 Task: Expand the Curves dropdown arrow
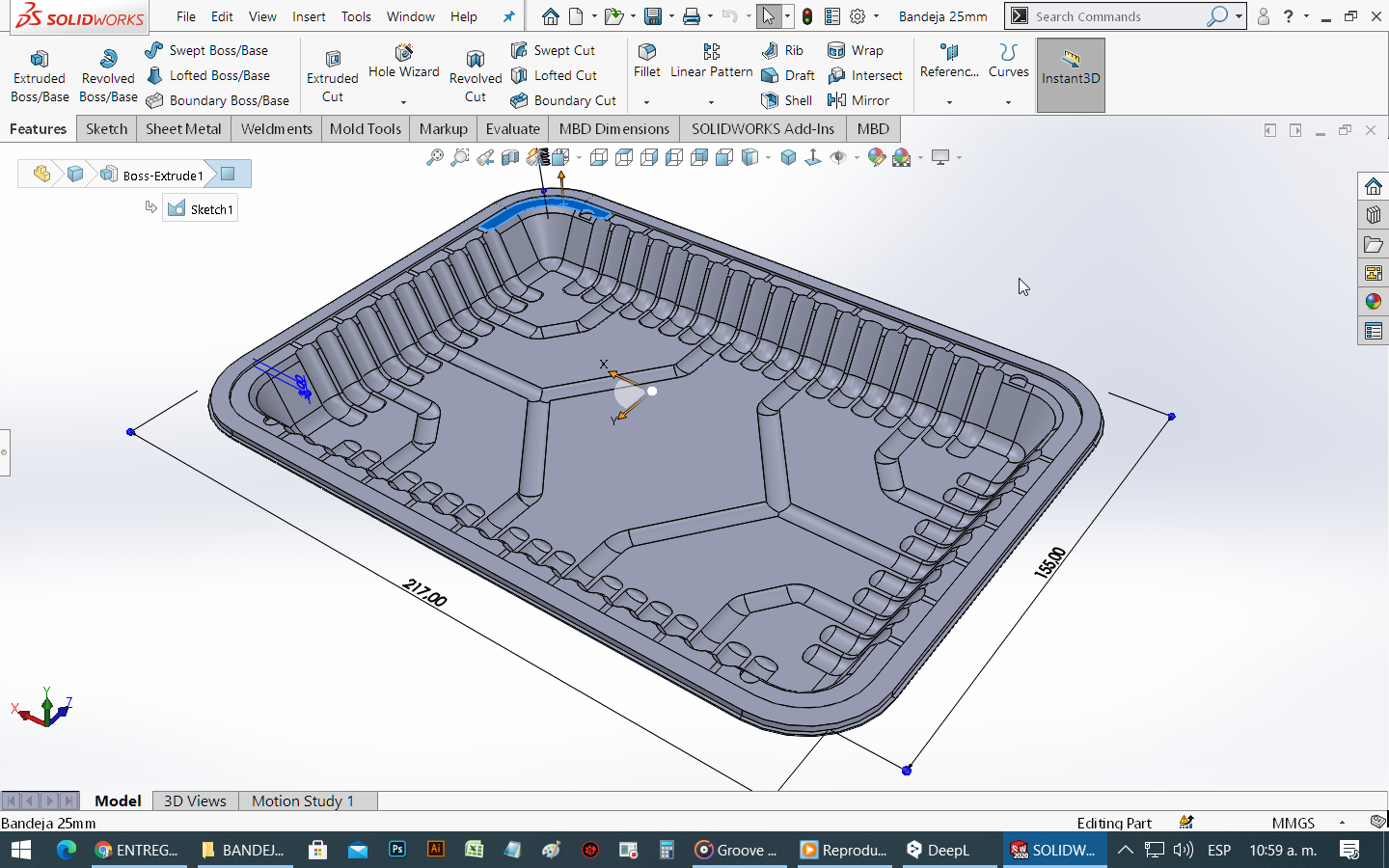[x=1008, y=102]
